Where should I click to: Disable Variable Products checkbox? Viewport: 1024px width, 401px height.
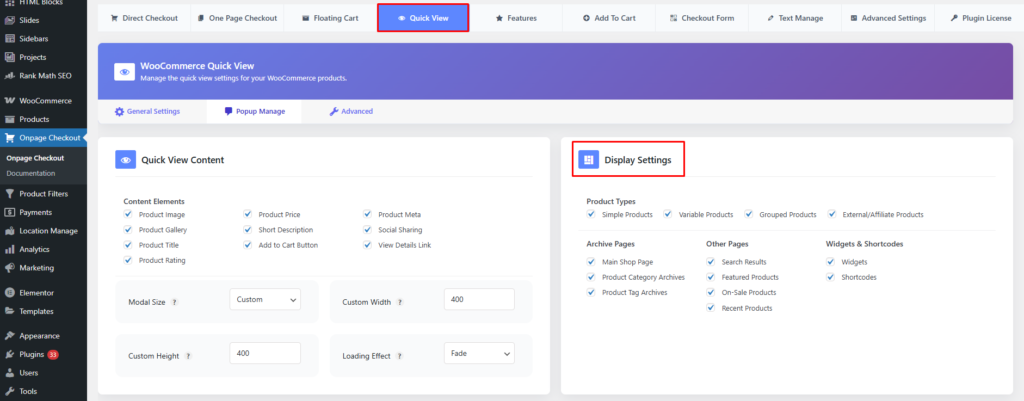pos(668,215)
